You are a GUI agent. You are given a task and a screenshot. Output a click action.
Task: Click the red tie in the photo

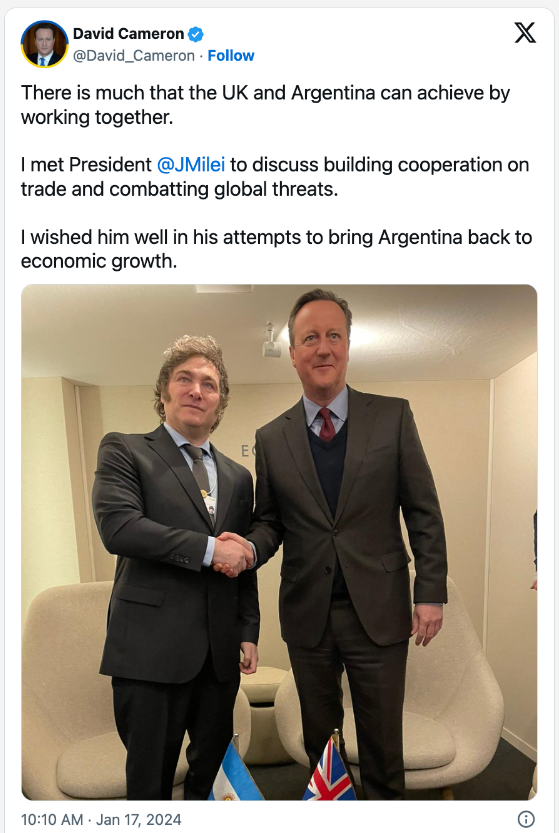pos(326,424)
